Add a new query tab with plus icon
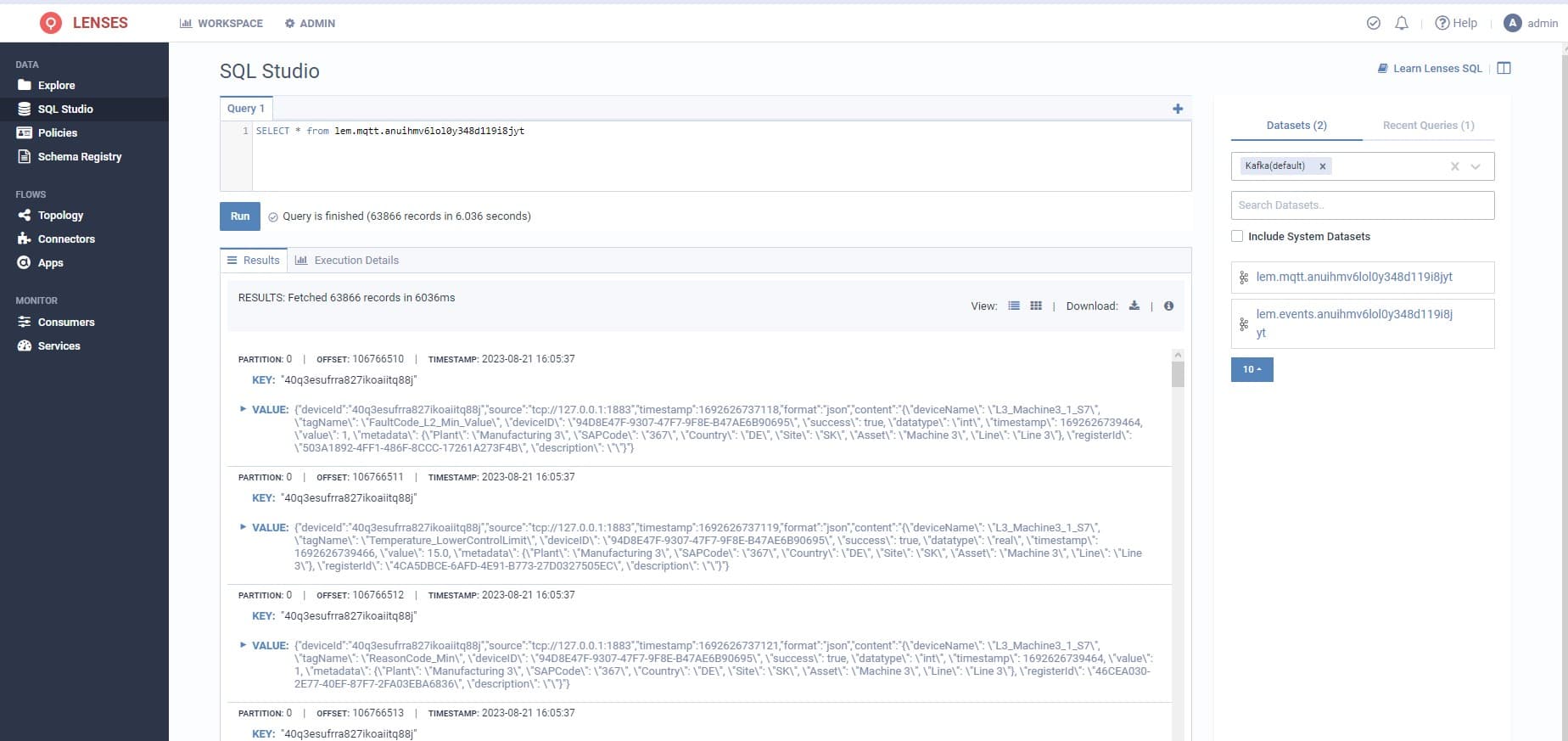Screen dimensions: 1568x741 tap(1178, 109)
